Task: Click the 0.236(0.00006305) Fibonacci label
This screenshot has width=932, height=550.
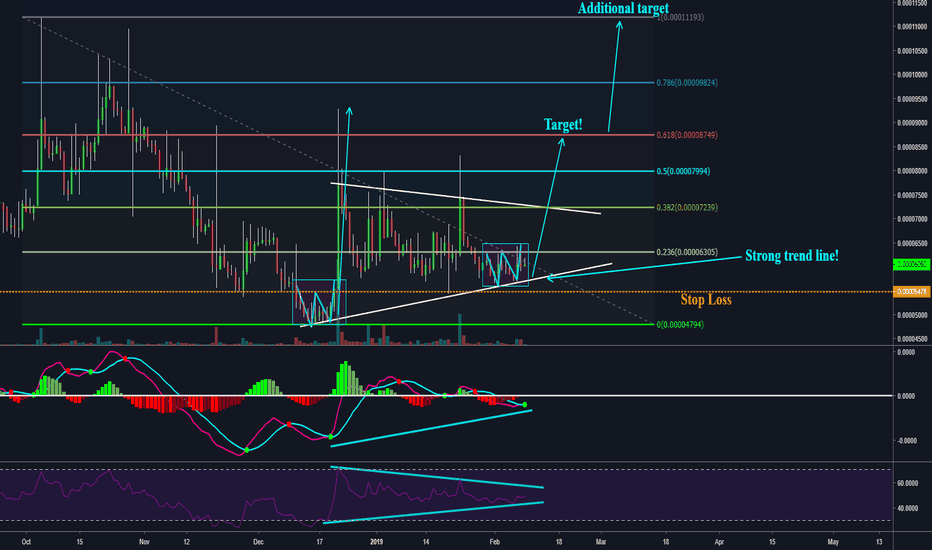Action: click(x=687, y=252)
